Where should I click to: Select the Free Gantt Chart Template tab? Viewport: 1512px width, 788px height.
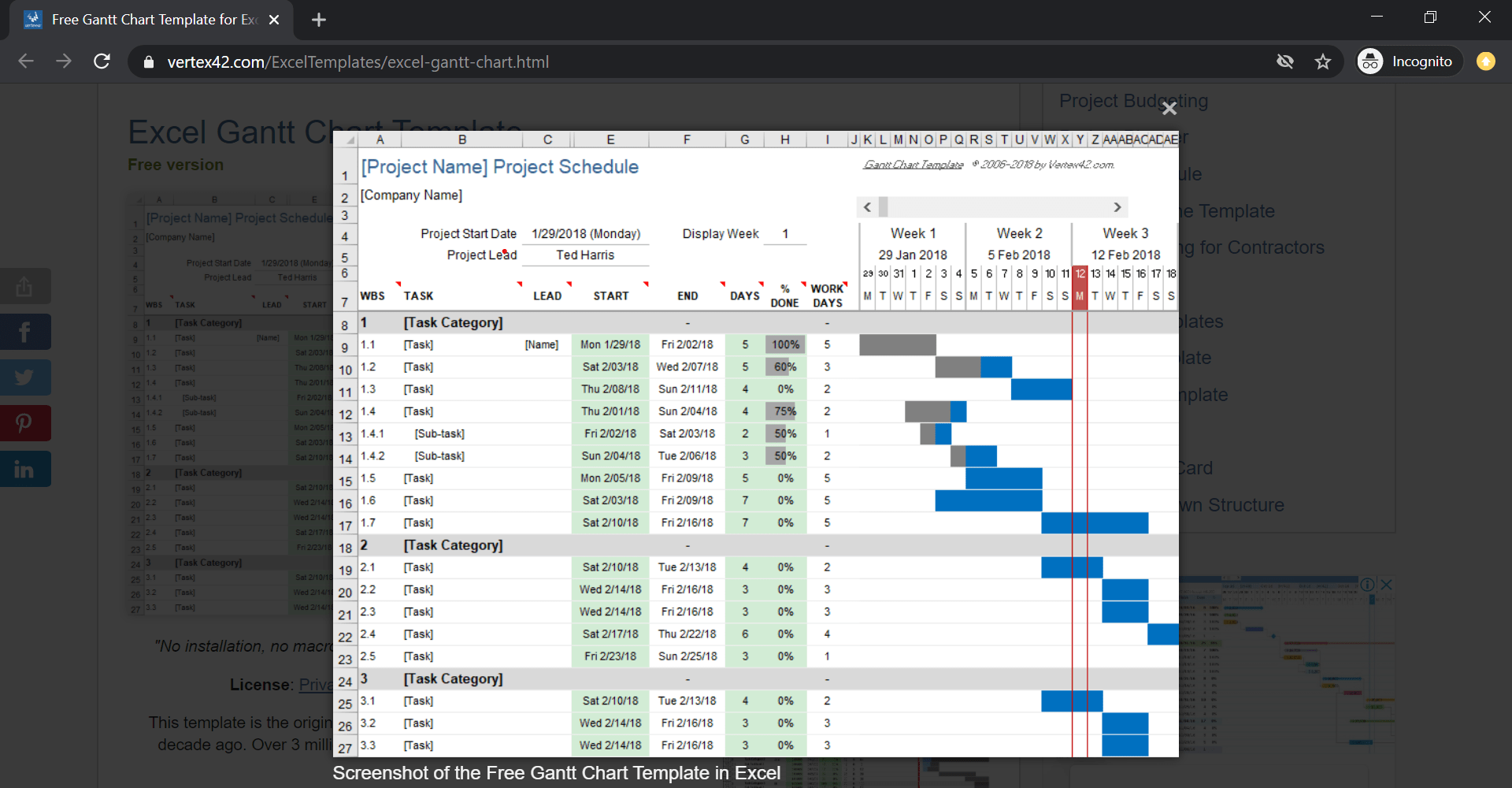point(150,20)
